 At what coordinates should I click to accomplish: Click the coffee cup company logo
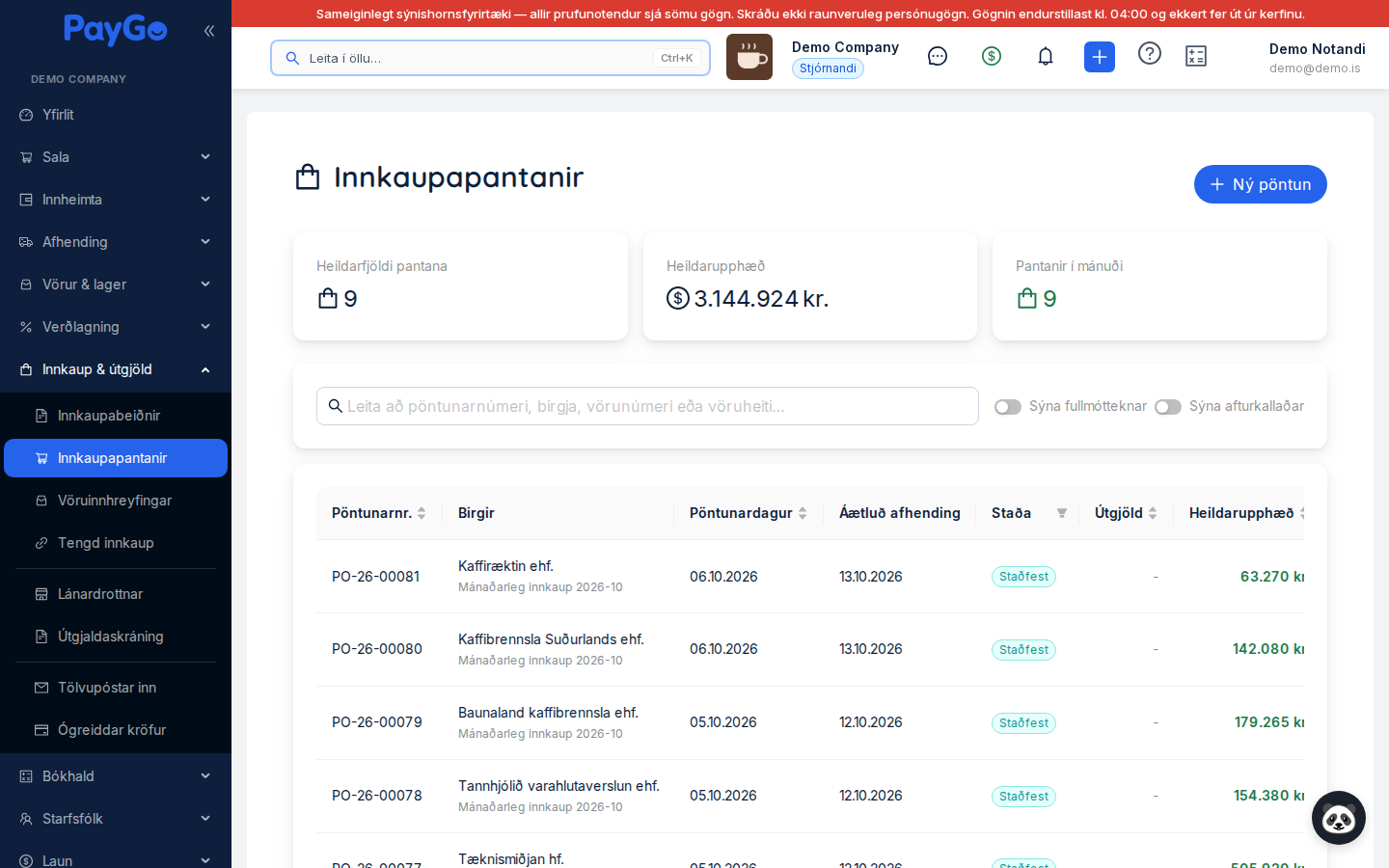point(749,57)
